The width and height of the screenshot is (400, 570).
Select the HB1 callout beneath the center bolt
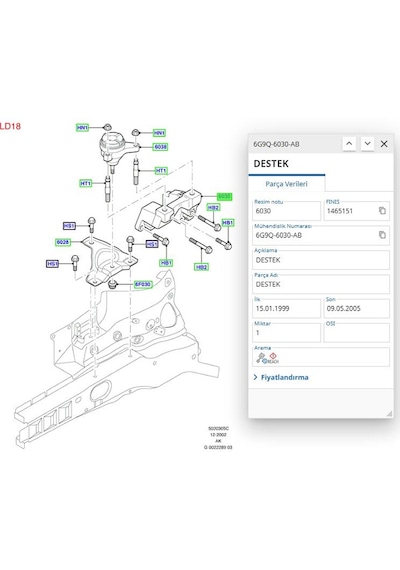(x=166, y=262)
